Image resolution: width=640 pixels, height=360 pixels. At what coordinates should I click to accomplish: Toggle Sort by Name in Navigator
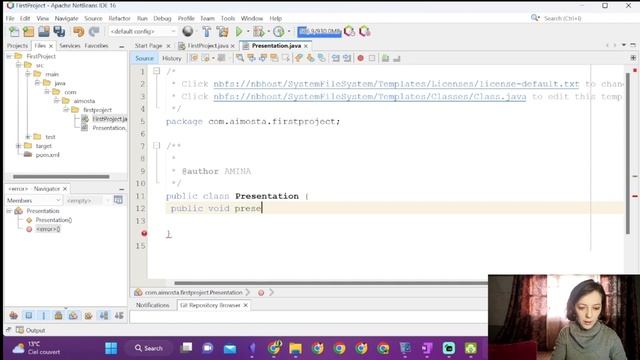104,316
